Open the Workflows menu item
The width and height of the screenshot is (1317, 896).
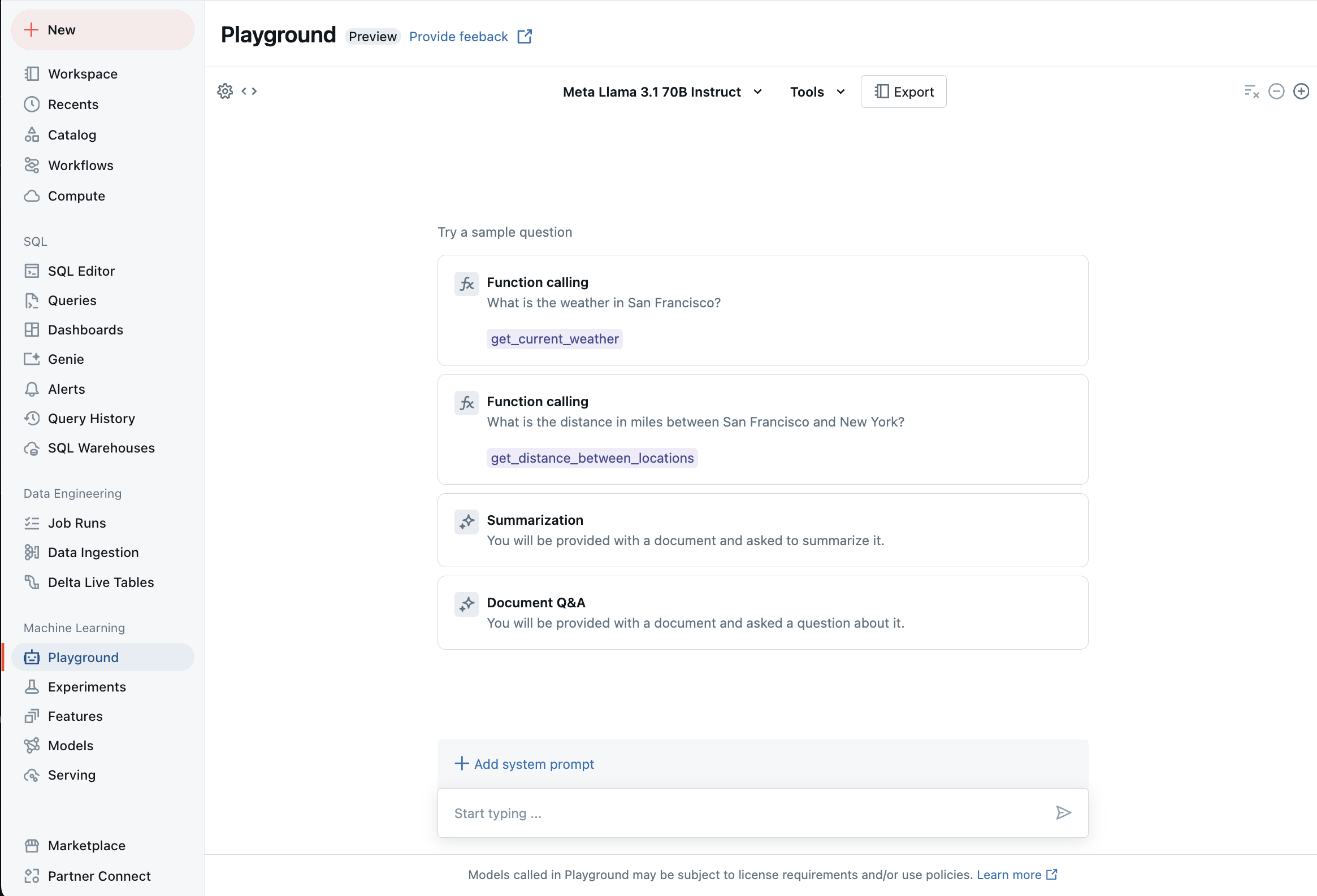[x=80, y=164]
